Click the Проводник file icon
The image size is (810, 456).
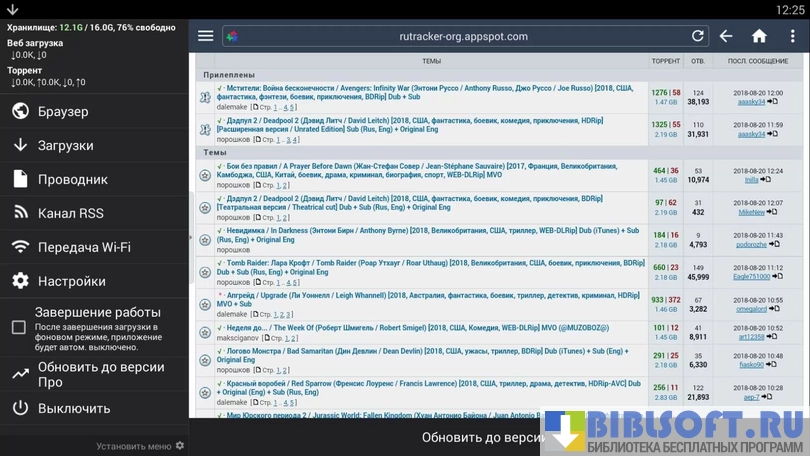[x=20, y=179]
